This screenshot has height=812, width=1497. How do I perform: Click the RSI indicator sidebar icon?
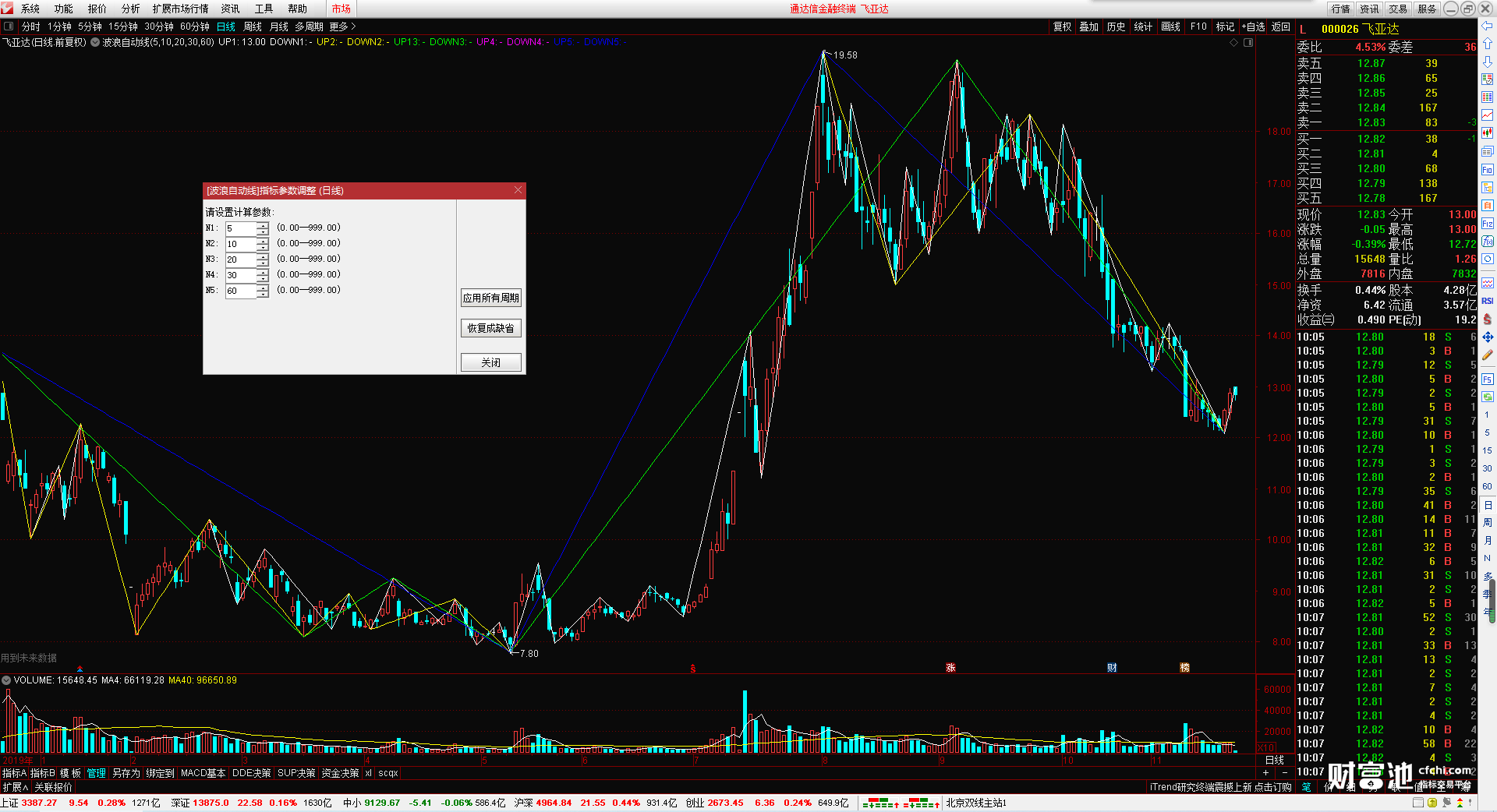[x=1487, y=301]
